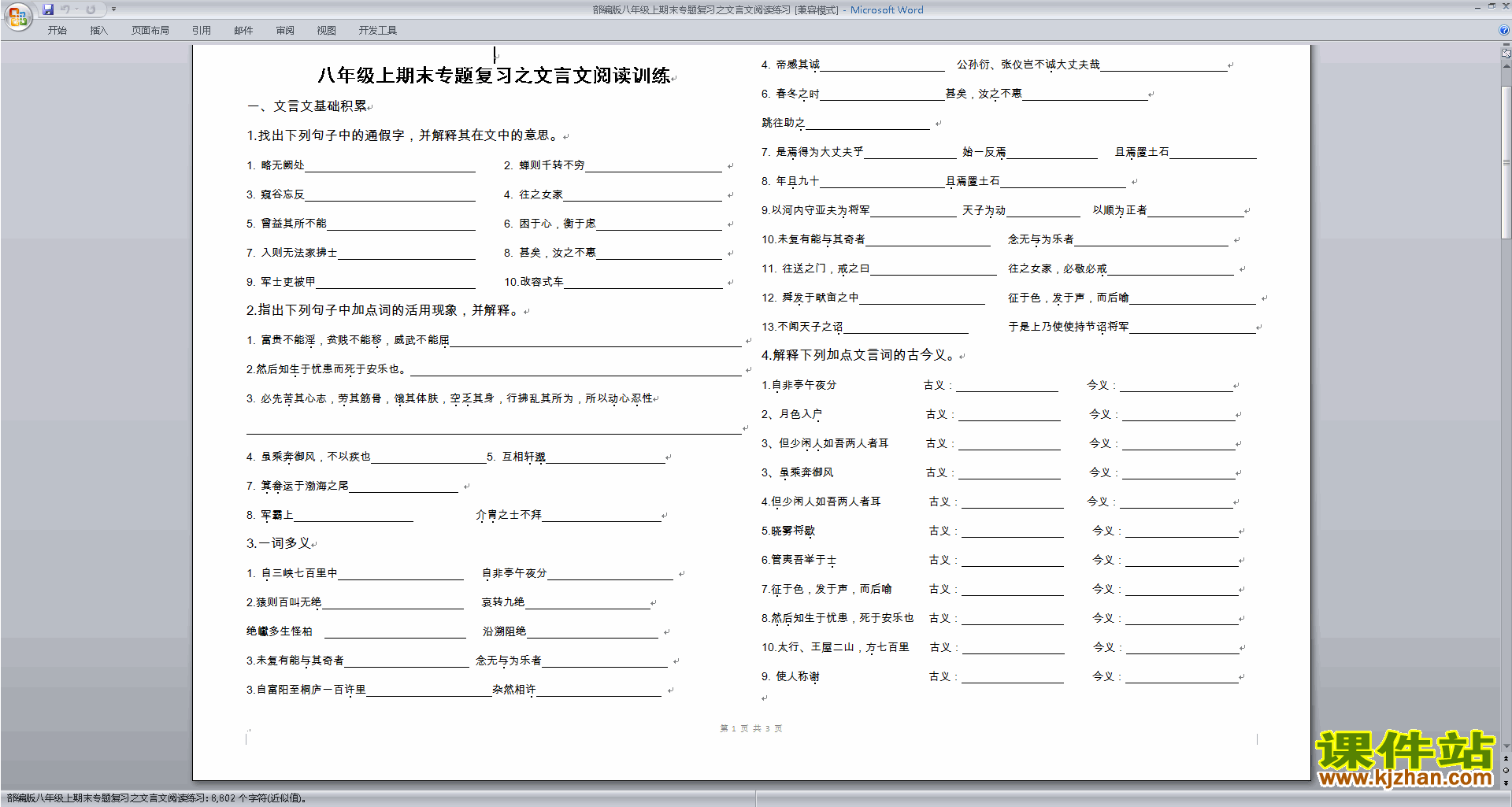This screenshot has height=807, width=1512.
Task: Click the vertical scrollbar up arrow
Action: coord(1506,65)
